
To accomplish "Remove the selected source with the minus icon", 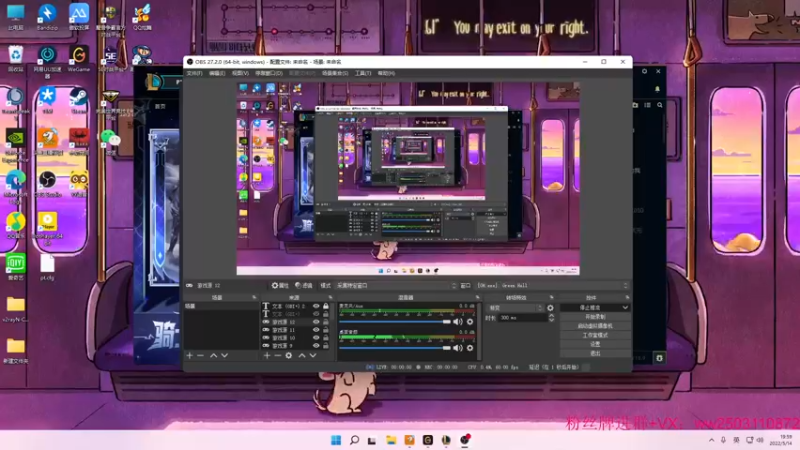I will pyautogui.click(x=278, y=356).
